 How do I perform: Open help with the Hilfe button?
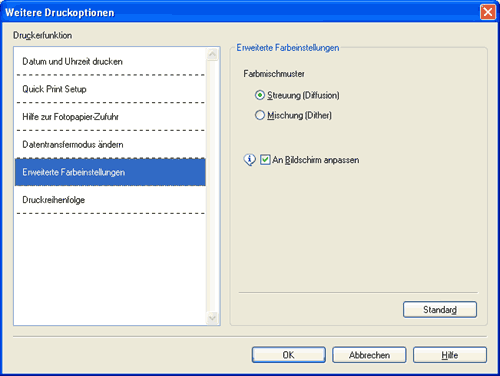tap(450, 355)
